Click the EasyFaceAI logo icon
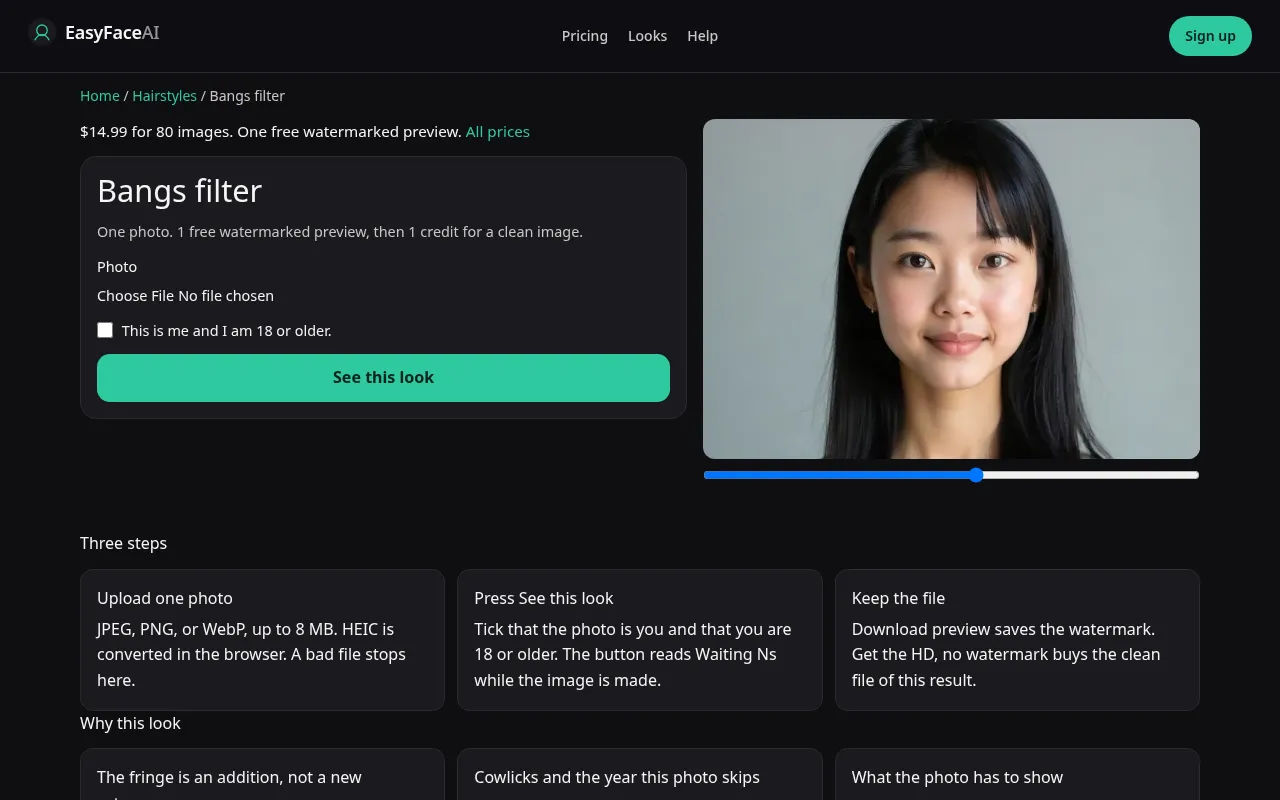 click(x=42, y=33)
